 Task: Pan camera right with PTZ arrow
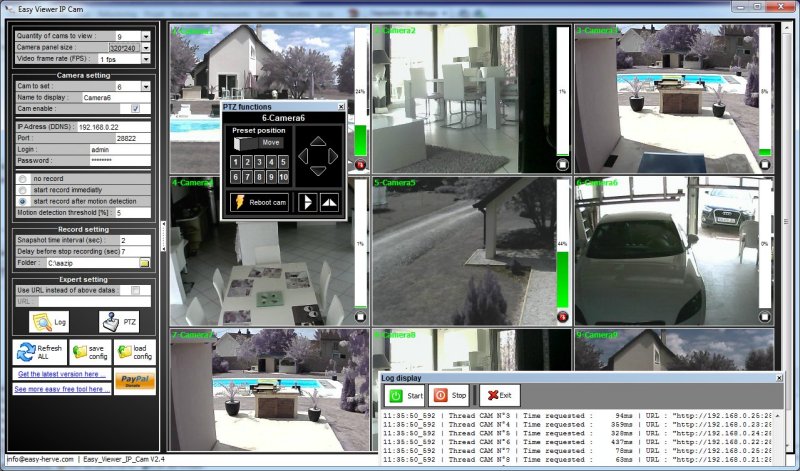[x=333, y=156]
